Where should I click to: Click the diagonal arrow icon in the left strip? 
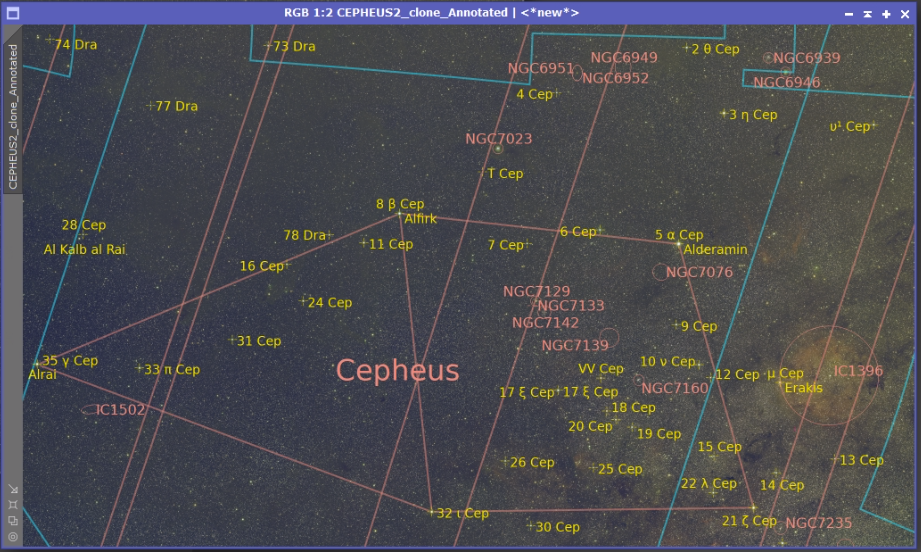pos(13,489)
